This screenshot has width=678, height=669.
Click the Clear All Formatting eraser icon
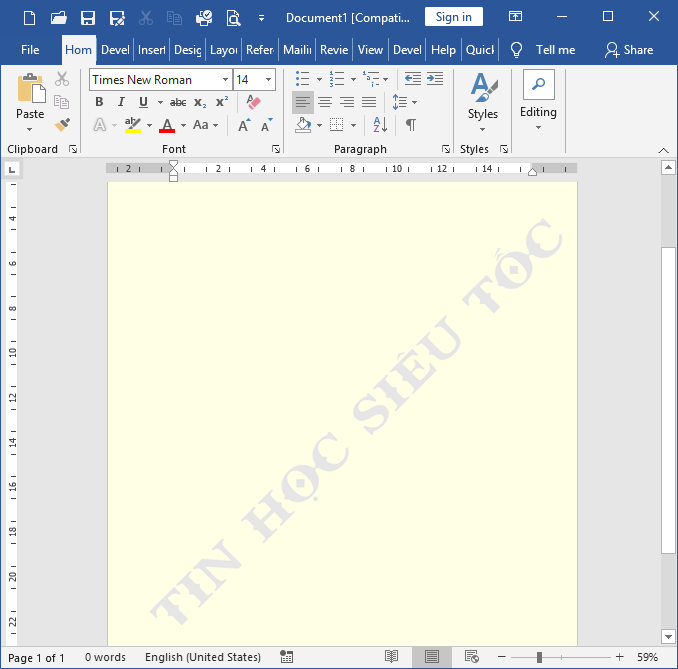click(x=253, y=102)
